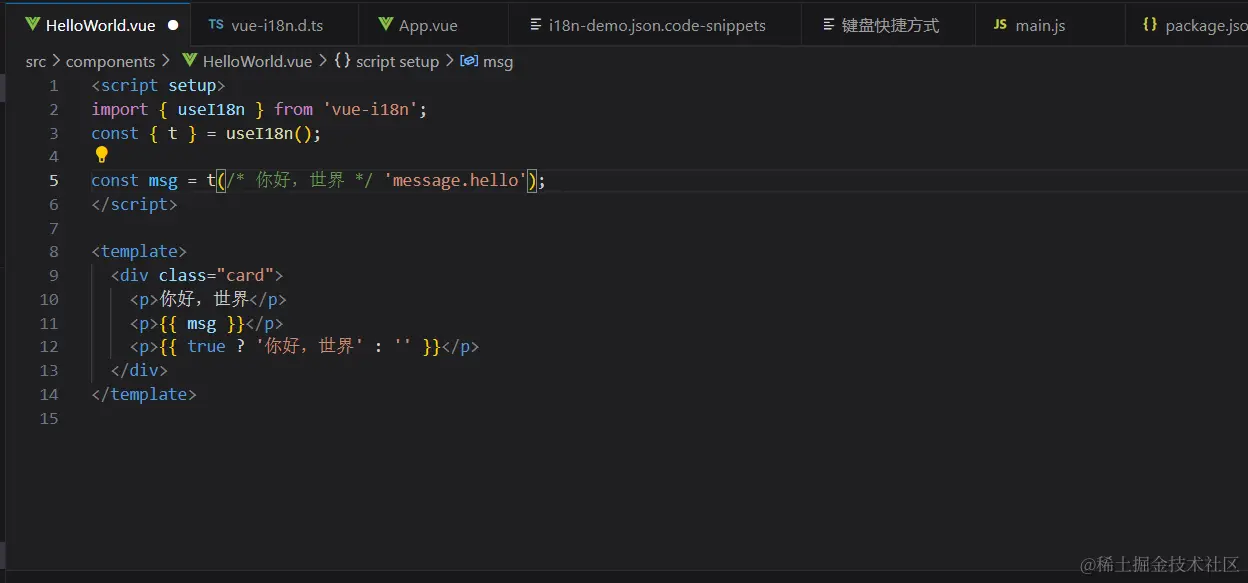Click the Vue icon on the App.vue tab
The image size is (1248, 583).
[x=386, y=25]
